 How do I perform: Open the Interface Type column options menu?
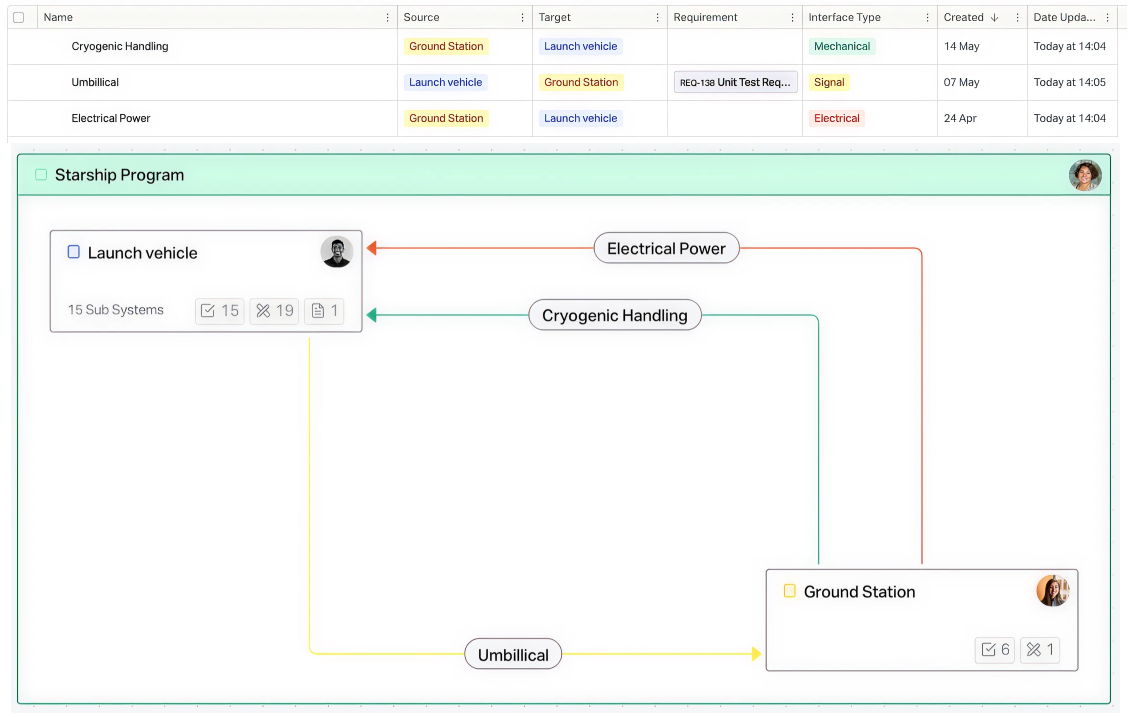pyautogui.click(x=927, y=18)
